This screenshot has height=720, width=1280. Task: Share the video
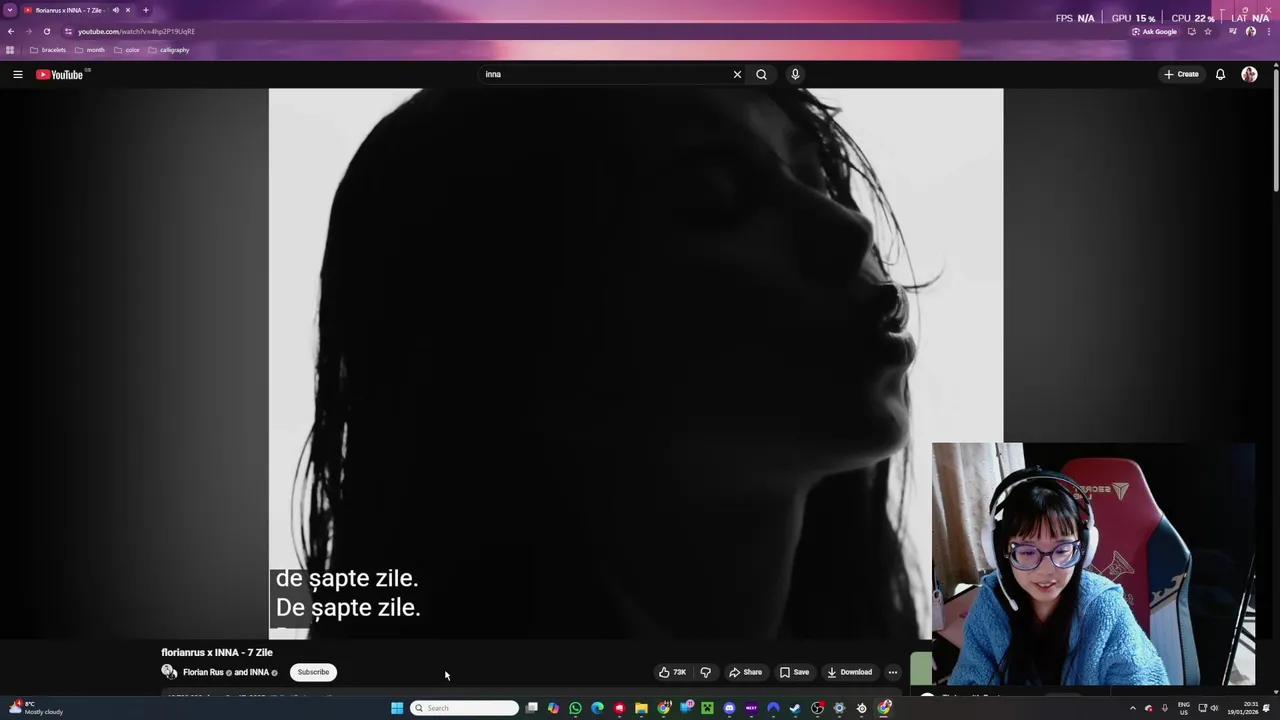pyautogui.click(x=746, y=672)
